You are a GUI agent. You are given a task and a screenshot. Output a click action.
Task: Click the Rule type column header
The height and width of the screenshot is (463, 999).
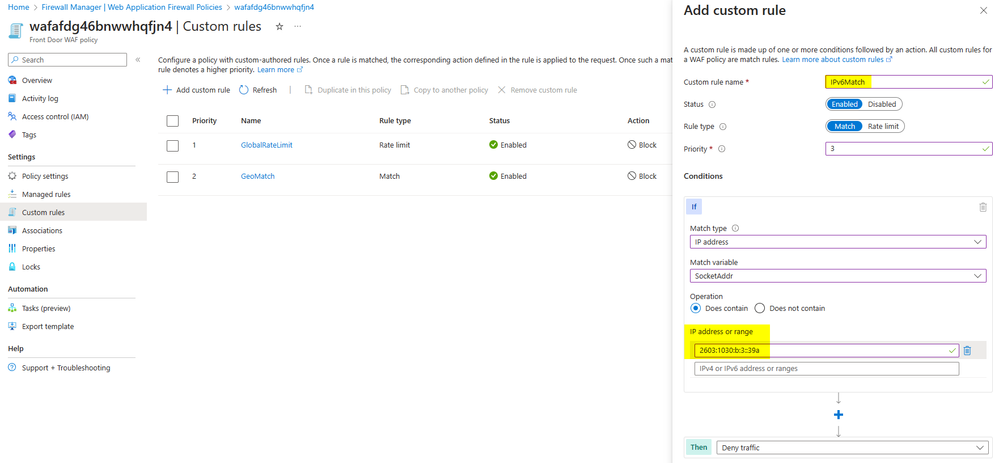click(395, 120)
